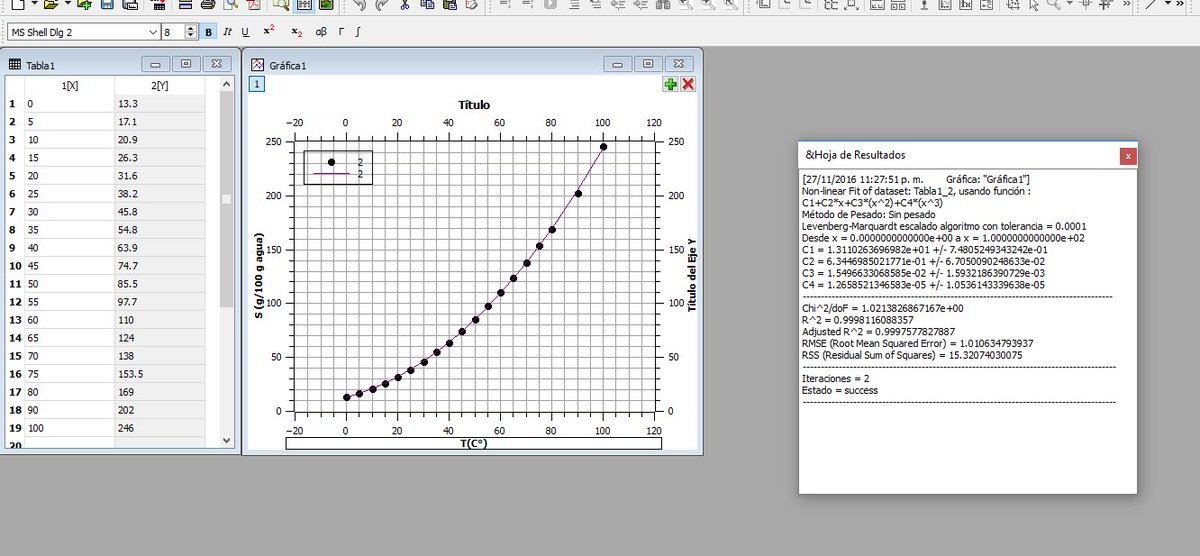The width and height of the screenshot is (1200, 556).
Task: Close the Hoja de Resultados window
Action: [x=1127, y=156]
